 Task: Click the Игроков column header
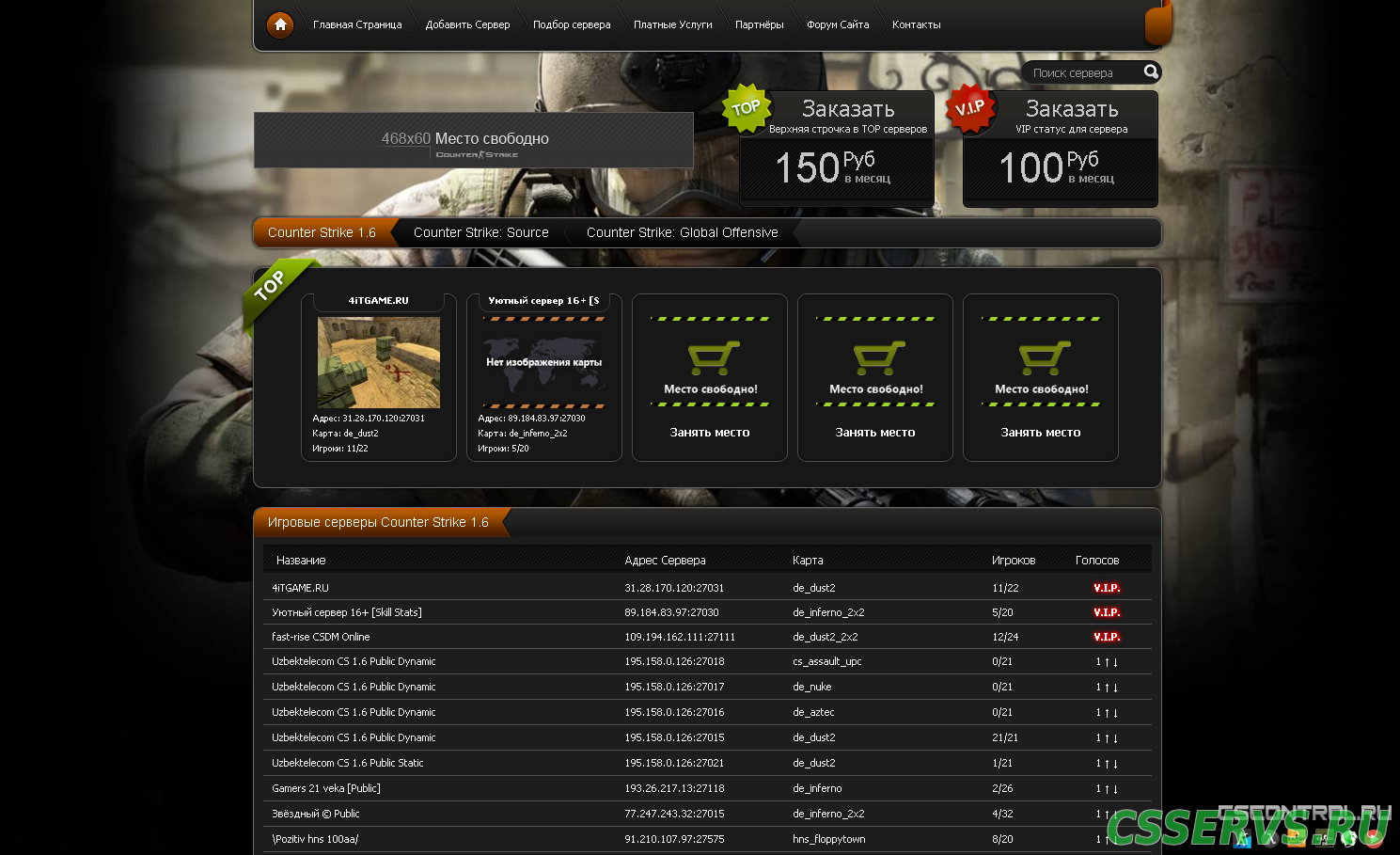pos(1014,561)
